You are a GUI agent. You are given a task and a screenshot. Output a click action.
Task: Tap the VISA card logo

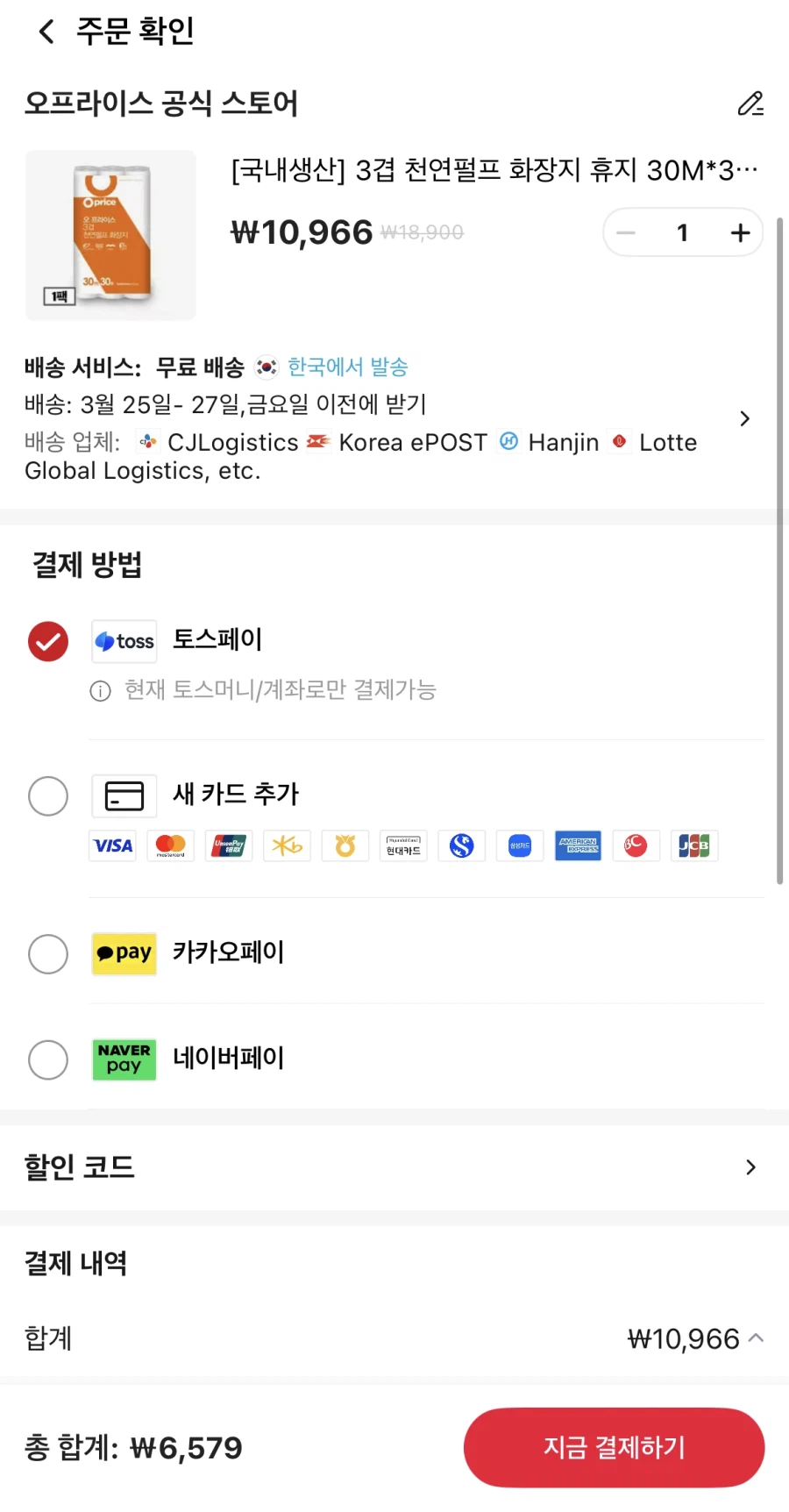[x=113, y=845]
